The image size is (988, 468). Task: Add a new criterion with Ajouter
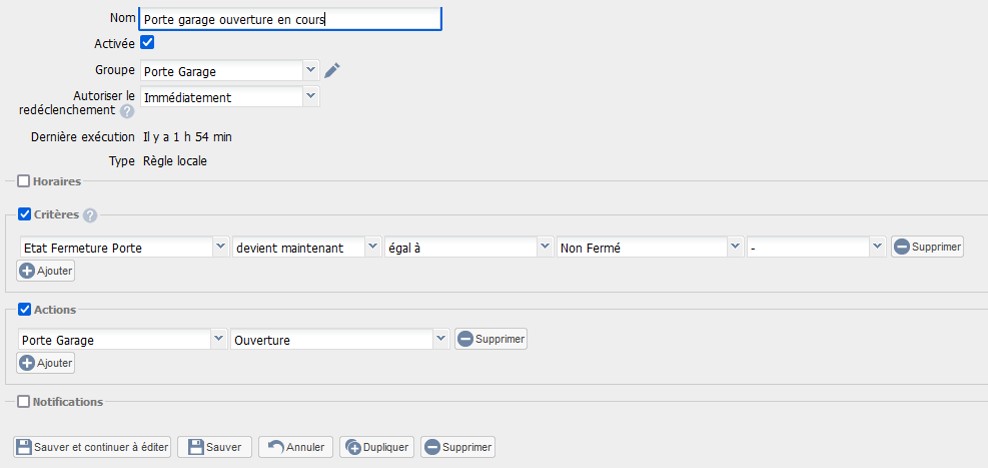[x=46, y=270]
